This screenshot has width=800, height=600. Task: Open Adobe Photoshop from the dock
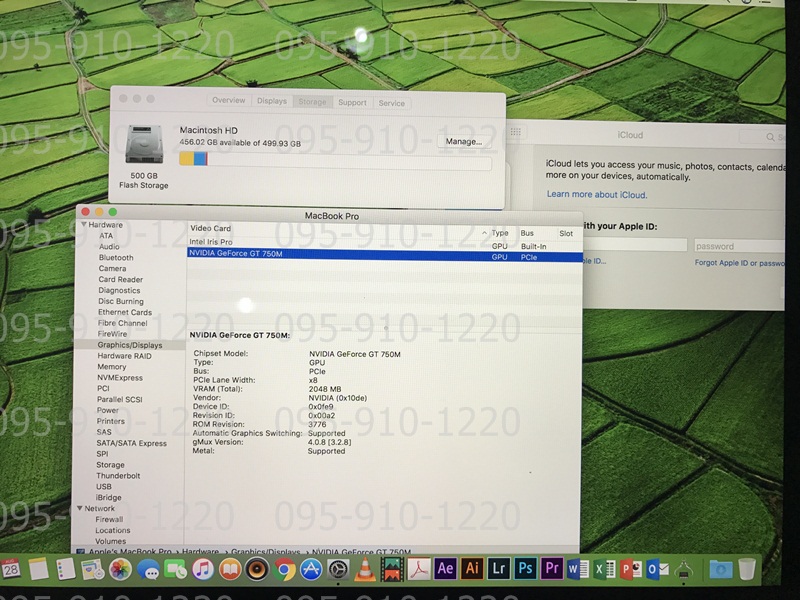[x=525, y=569]
